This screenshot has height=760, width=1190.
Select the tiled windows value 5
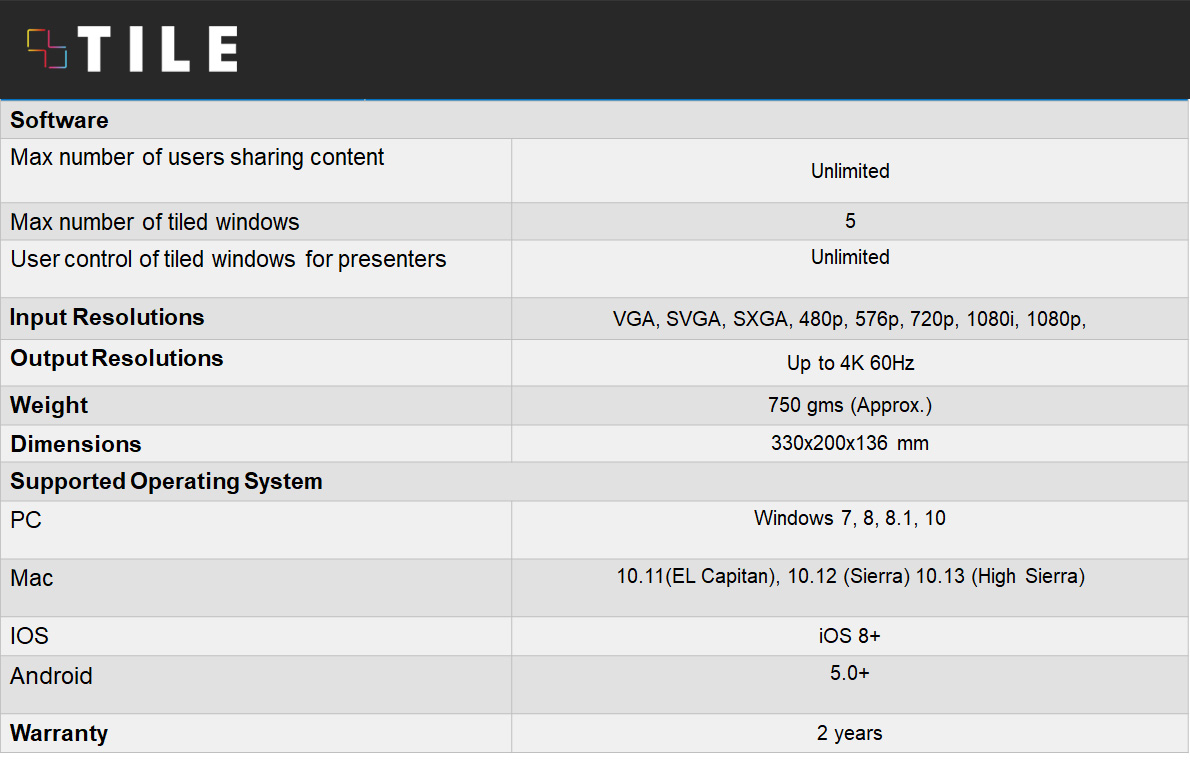click(850, 221)
